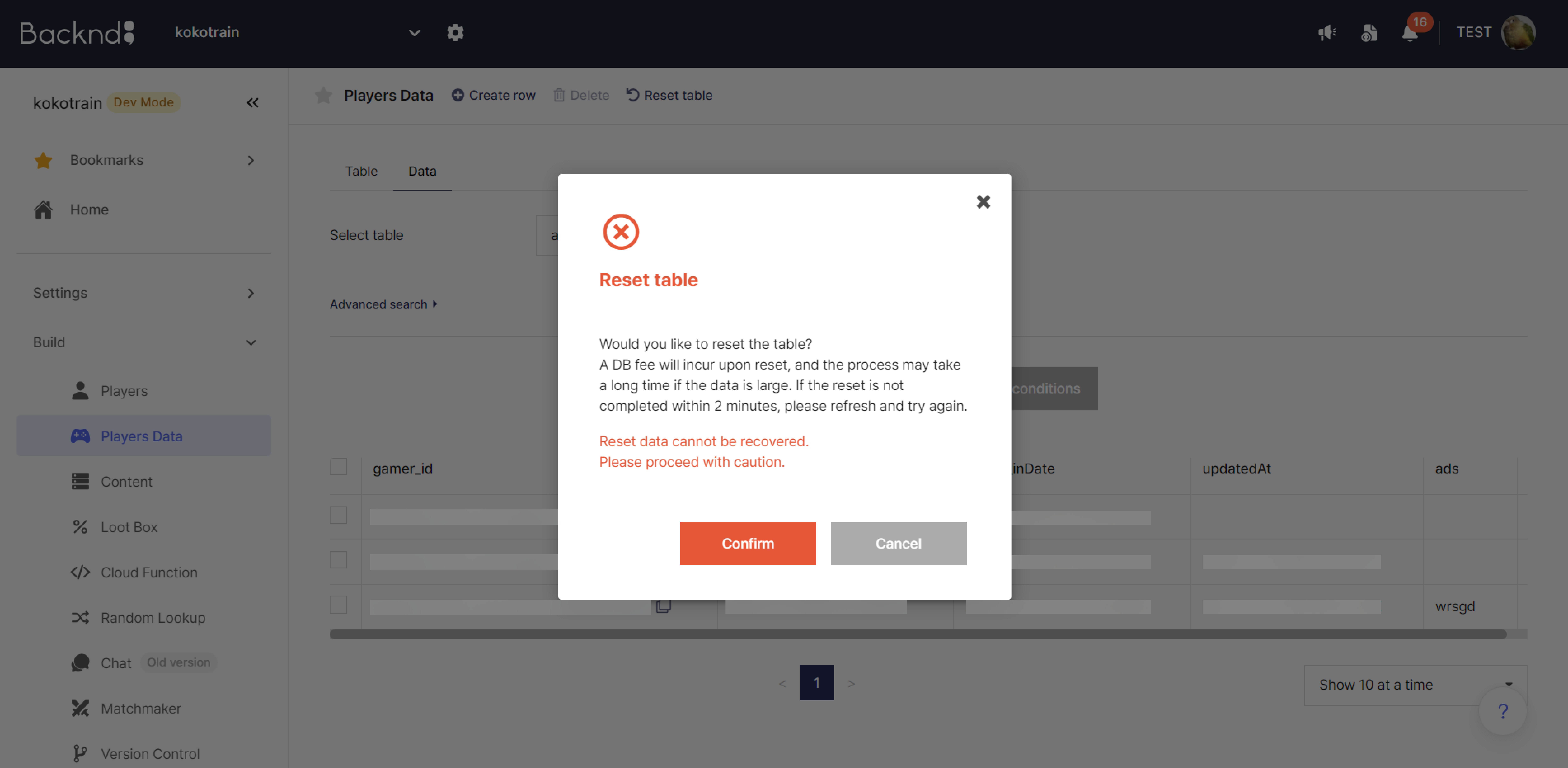Click the Content stack icon
1568x768 pixels.
click(80, 481)
